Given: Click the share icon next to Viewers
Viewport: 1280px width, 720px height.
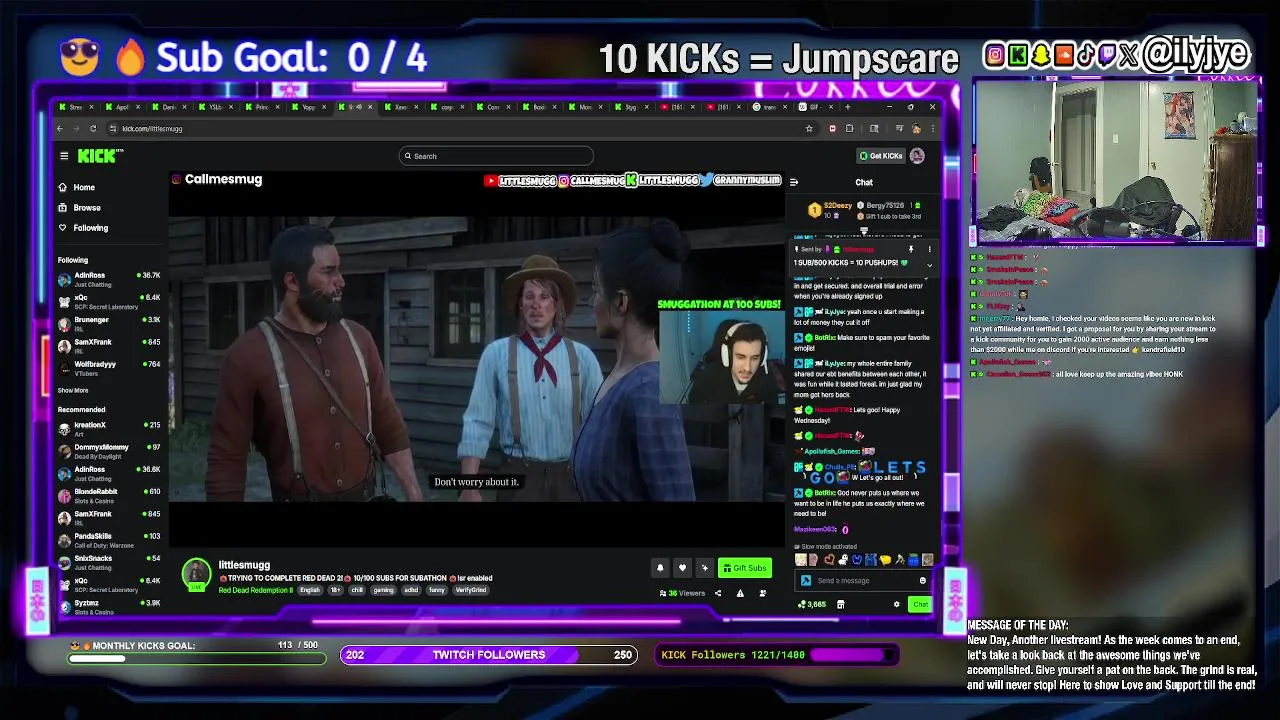Looking at the screenshot, I should 717,593.
